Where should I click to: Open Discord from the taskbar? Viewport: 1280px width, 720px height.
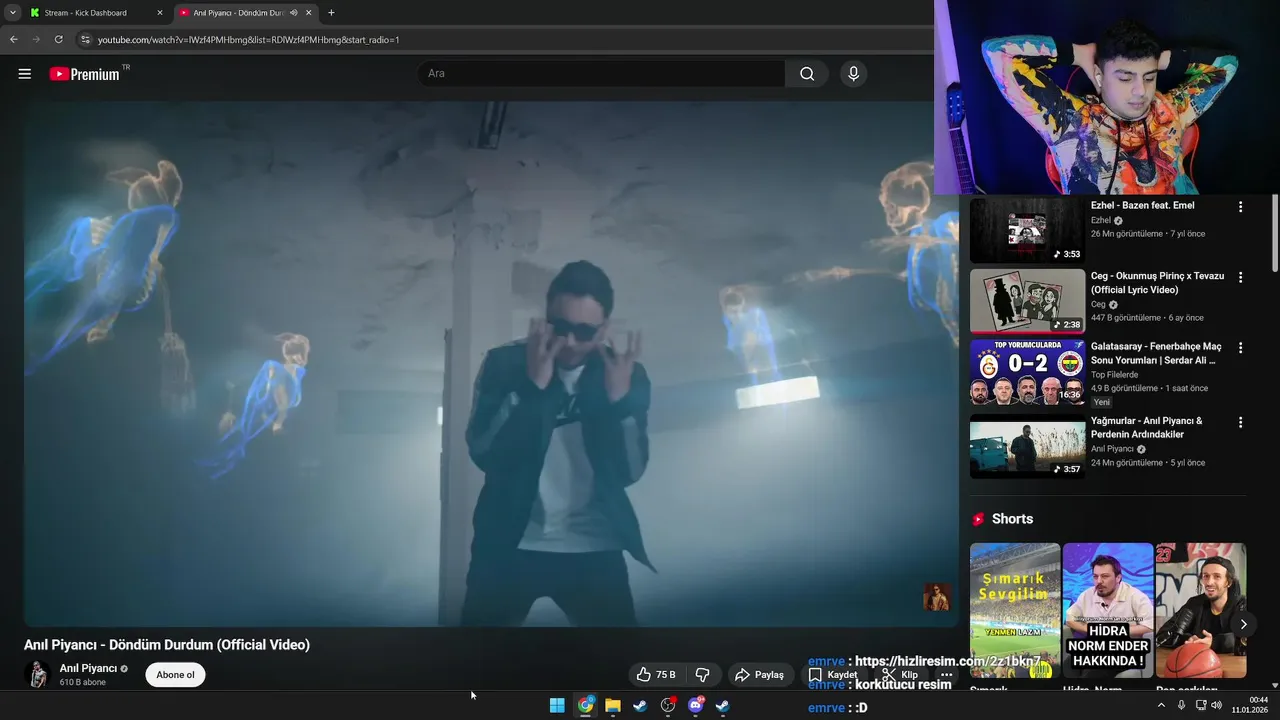696,706
